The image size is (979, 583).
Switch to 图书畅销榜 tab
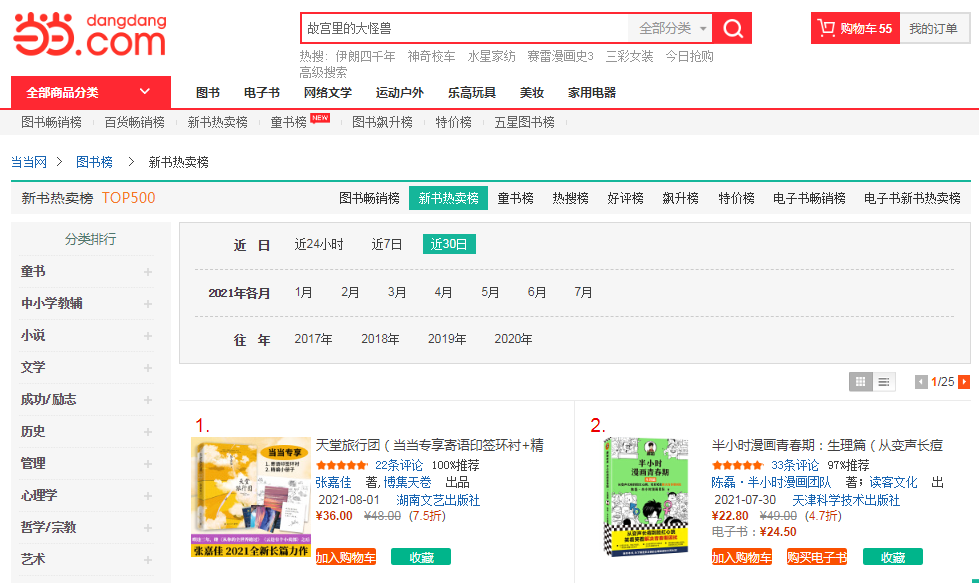[369, 198]
